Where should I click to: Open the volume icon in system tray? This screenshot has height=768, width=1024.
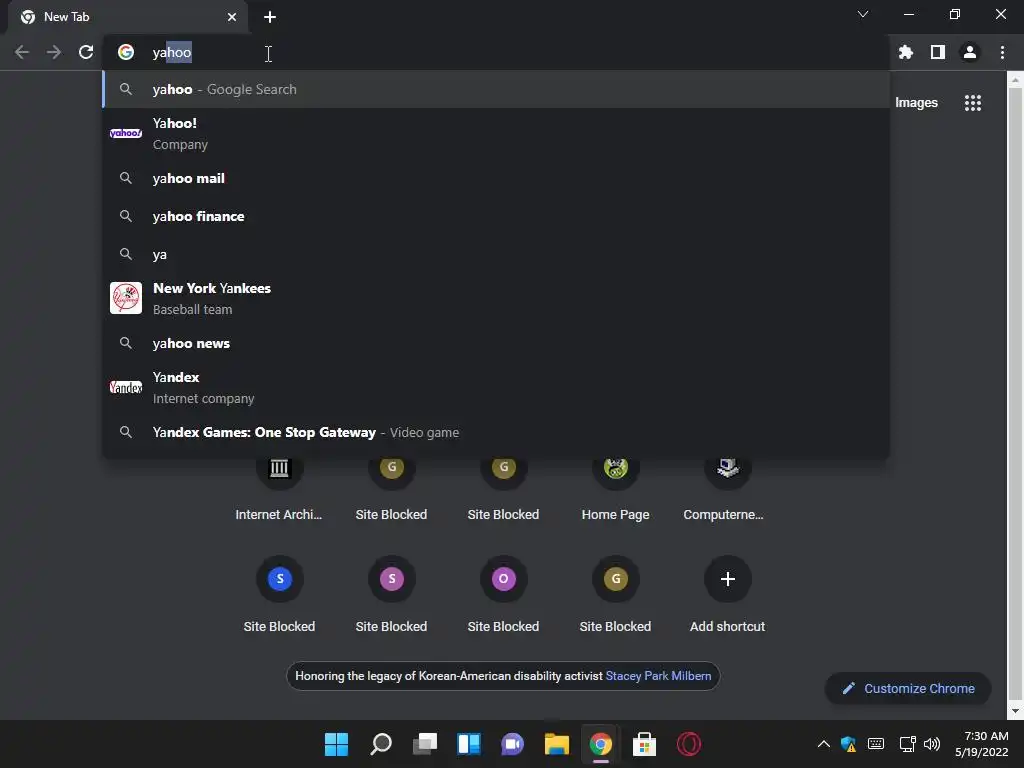point(932,744)
